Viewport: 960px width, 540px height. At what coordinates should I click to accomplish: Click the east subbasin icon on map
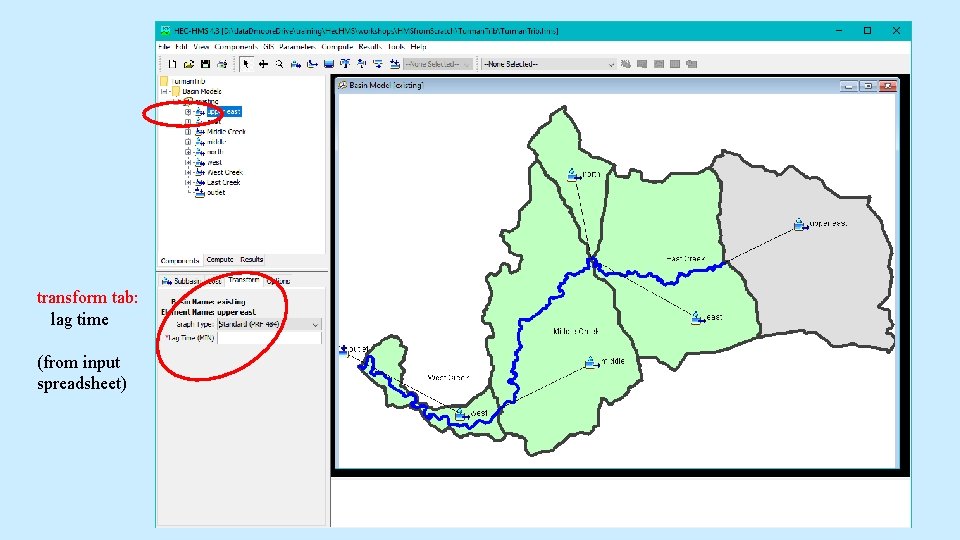click(697, 317)
